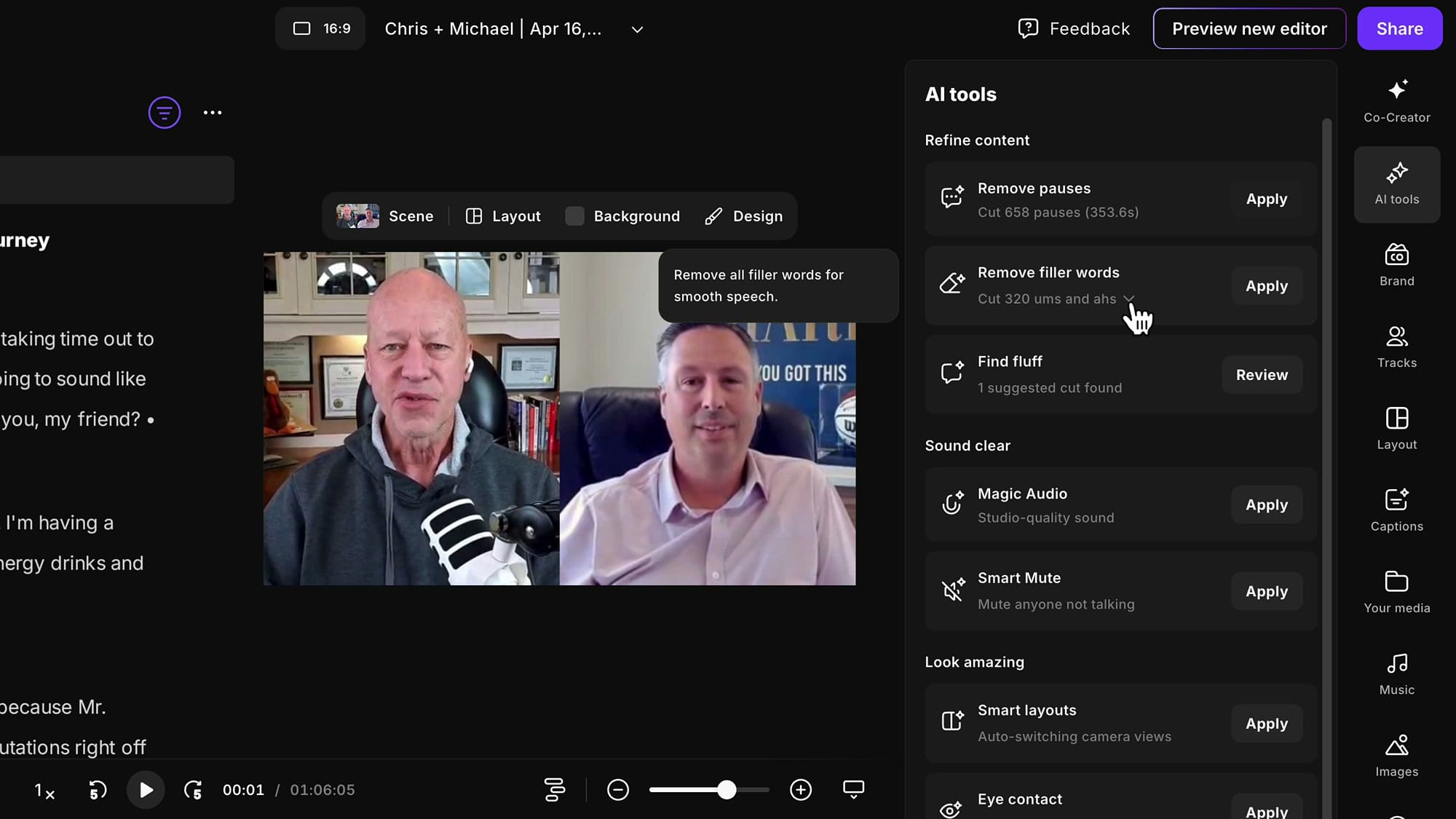Click the zoom slider handle
This screenshot has width=1456, height=819.
point(726,790)
